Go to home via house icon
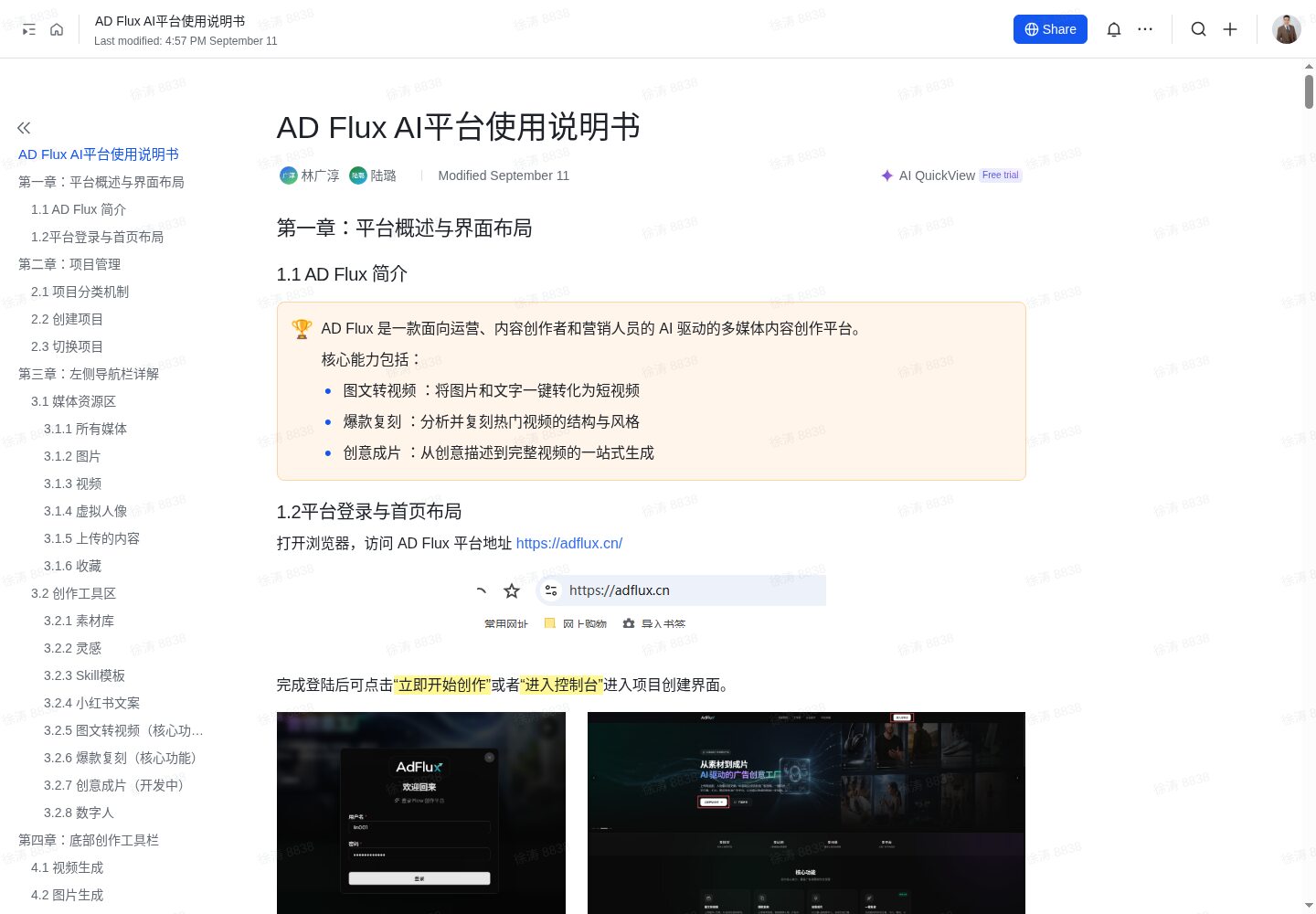 [x=57, y=29]
